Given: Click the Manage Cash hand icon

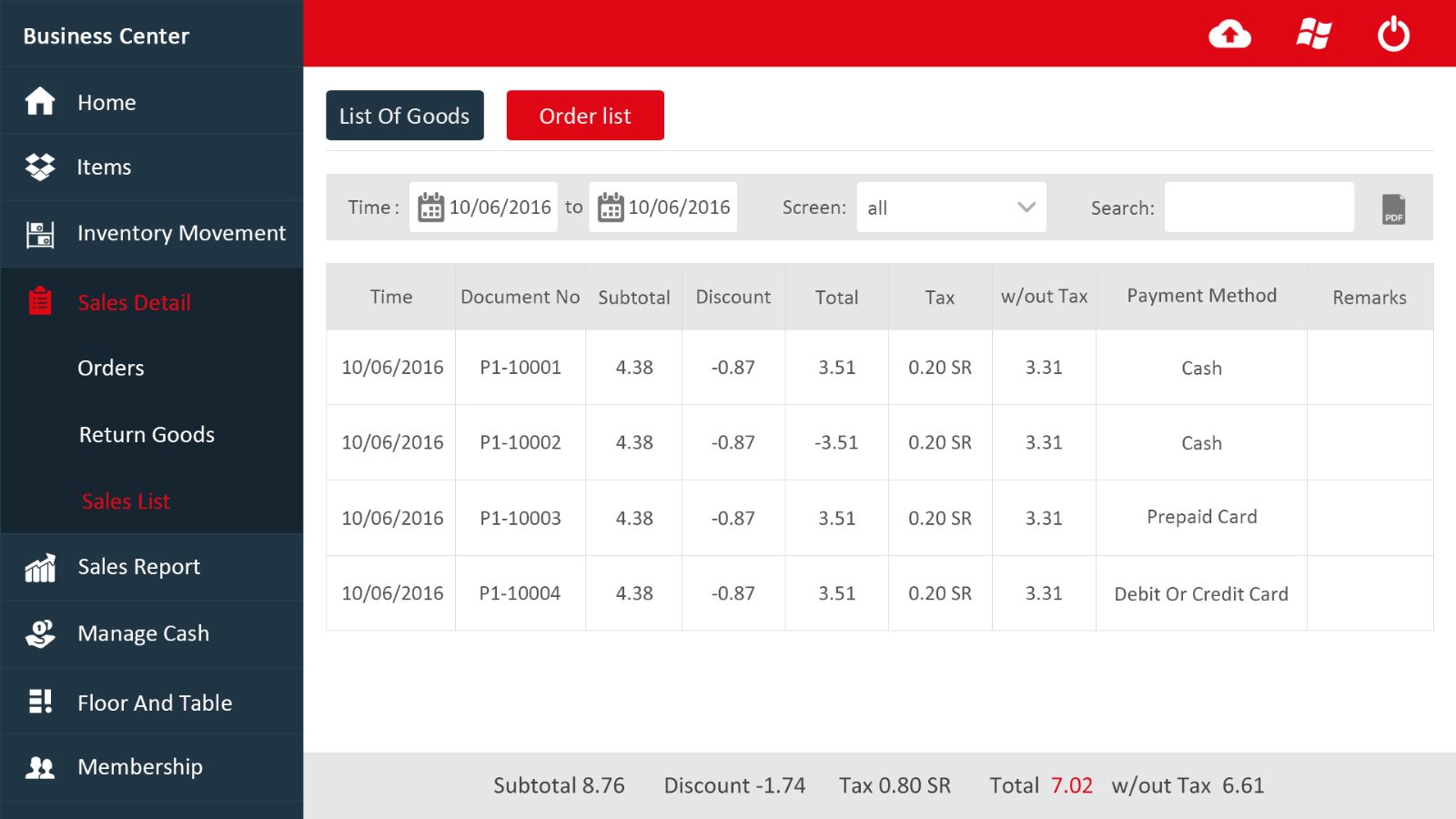Looking at the screenshot, I should click(x=40, y=633).
